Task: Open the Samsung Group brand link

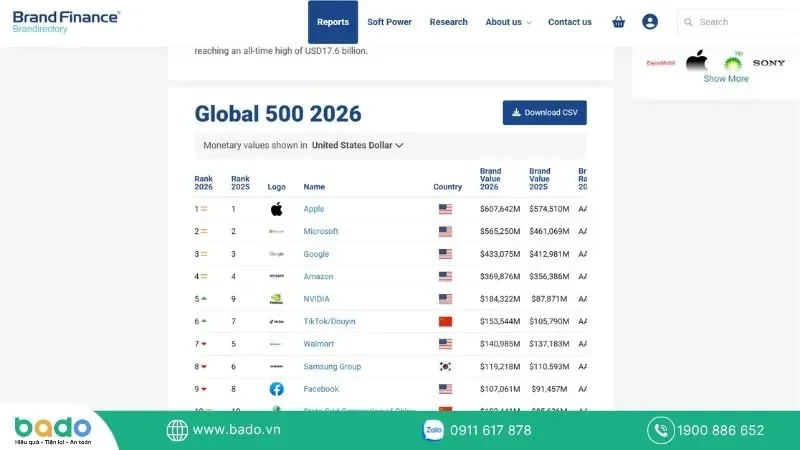Action: 332,366
